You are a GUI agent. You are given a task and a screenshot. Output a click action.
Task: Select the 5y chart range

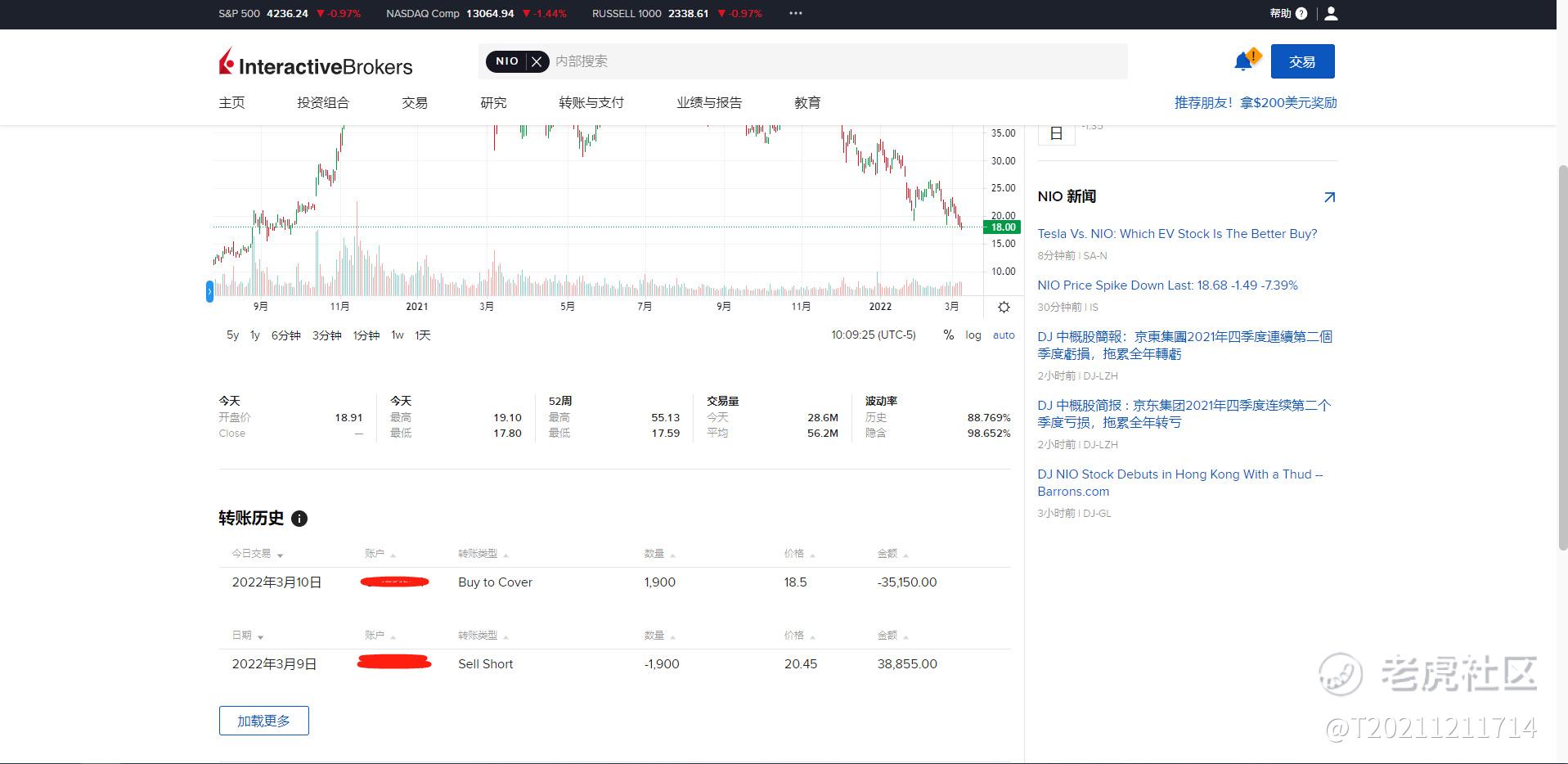(x=232, y=335)
